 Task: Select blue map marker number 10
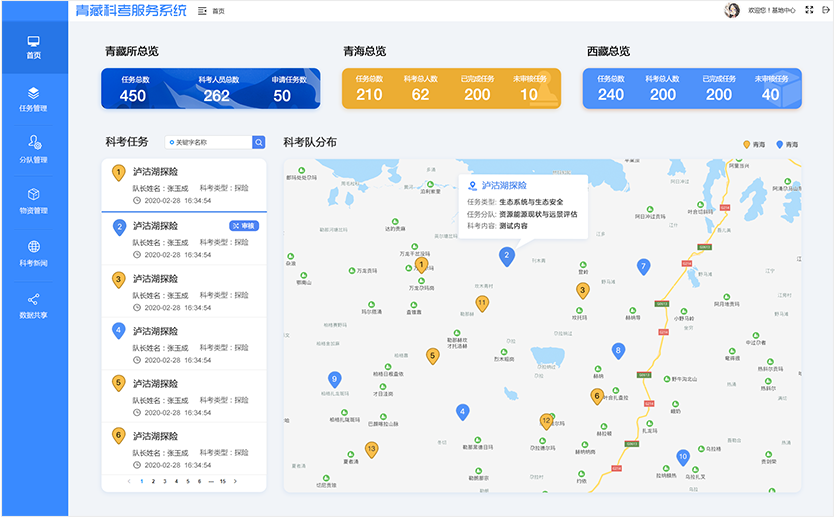683,457
